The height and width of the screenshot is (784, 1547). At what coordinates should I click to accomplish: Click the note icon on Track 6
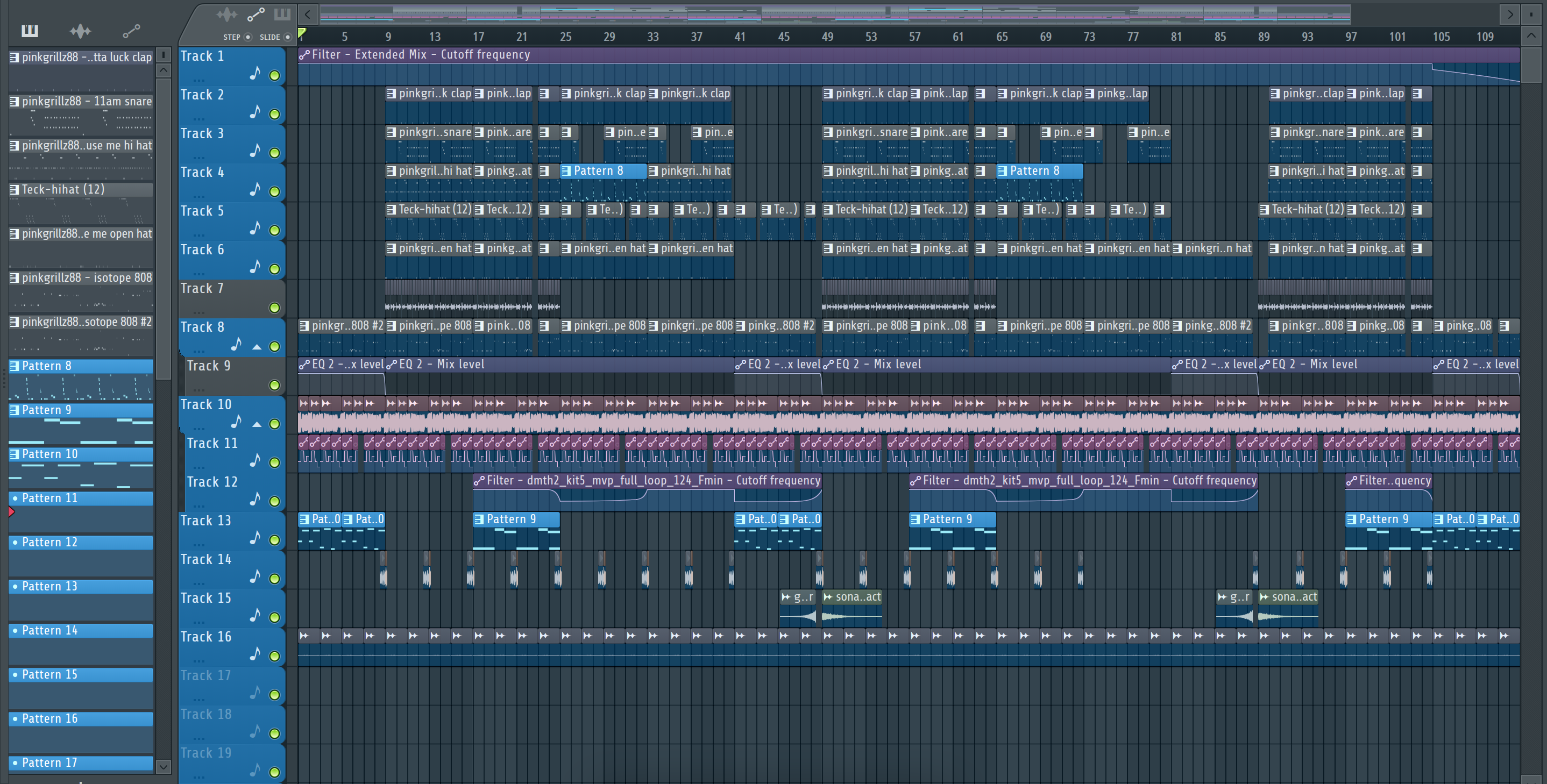pos(255,267)
